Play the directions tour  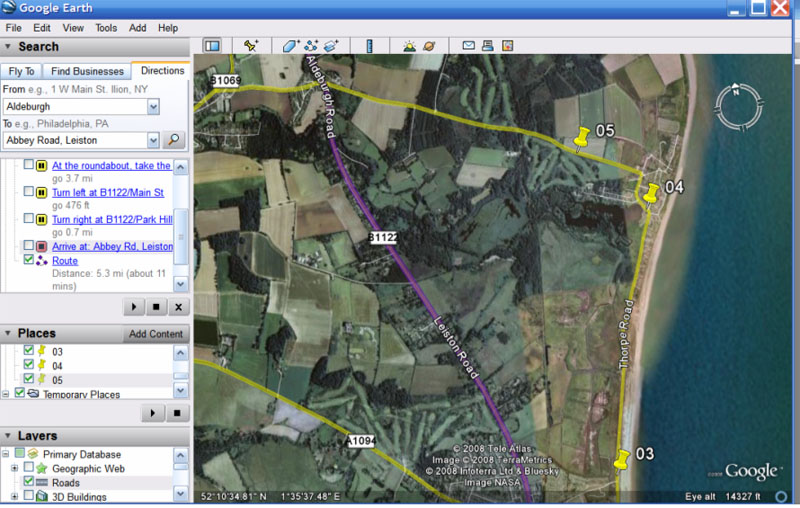134,307
